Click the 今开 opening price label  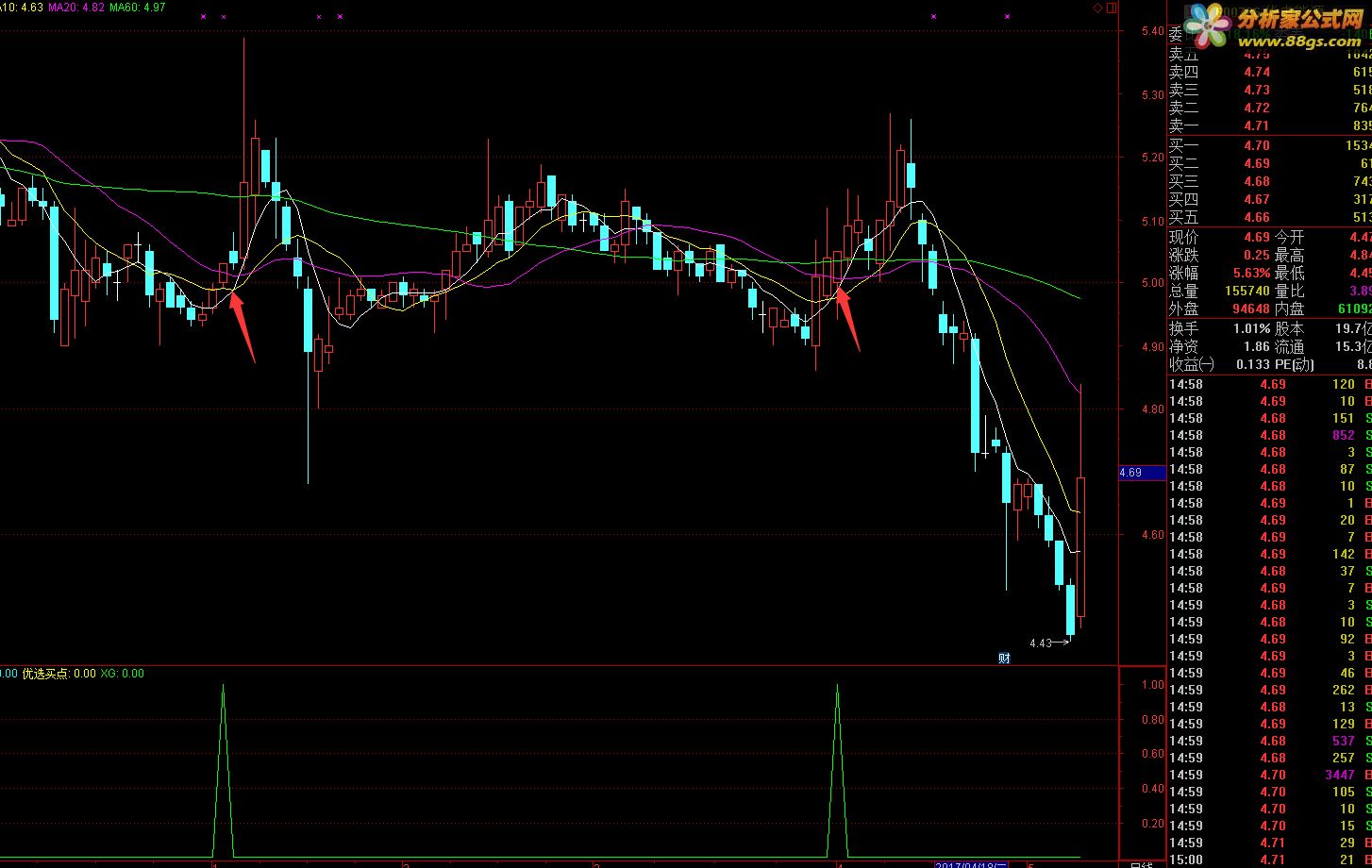(1290, 237)
